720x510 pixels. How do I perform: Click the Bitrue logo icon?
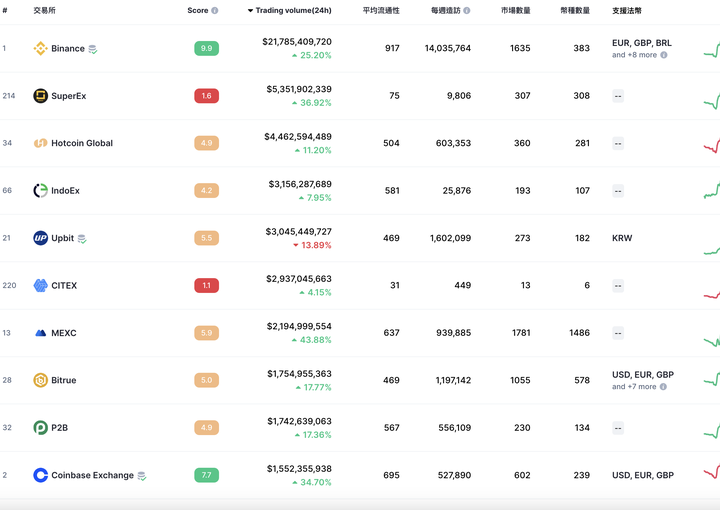(x=40, y=380)
